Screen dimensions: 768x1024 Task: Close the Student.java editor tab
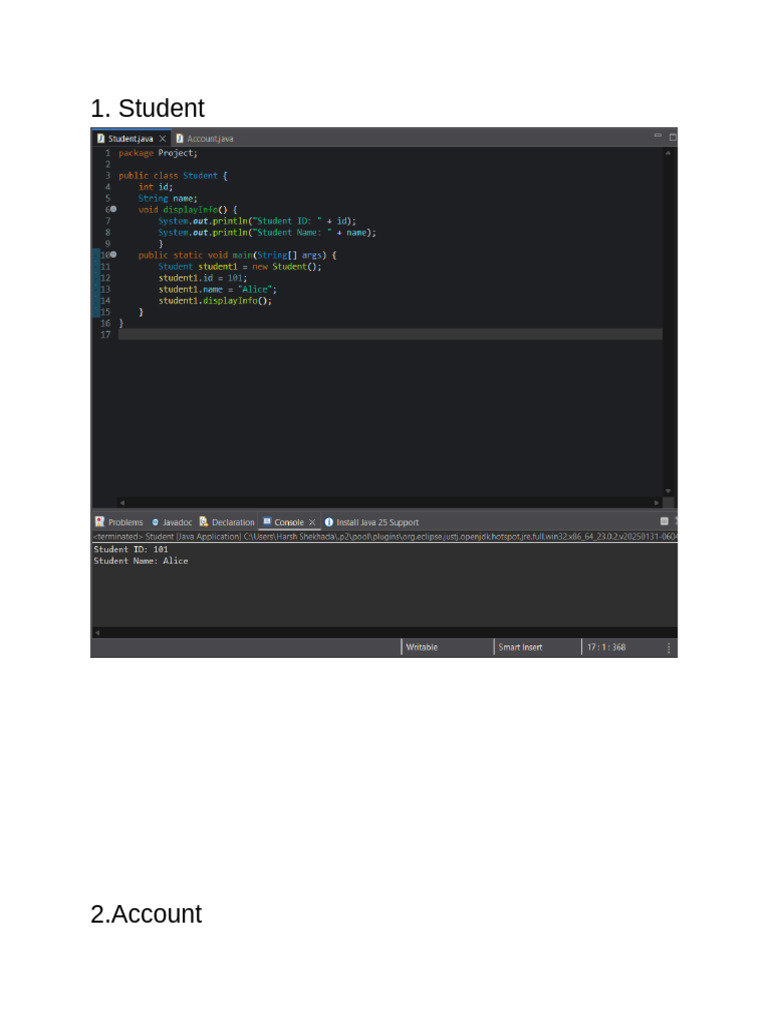(163, 139)
